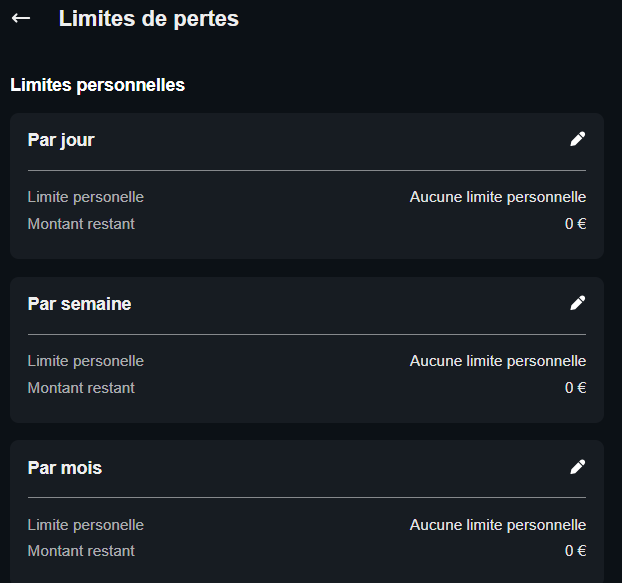Click Aucune limite personnelle value in Par semaine
622x583 pixels.
click(497, 361)
